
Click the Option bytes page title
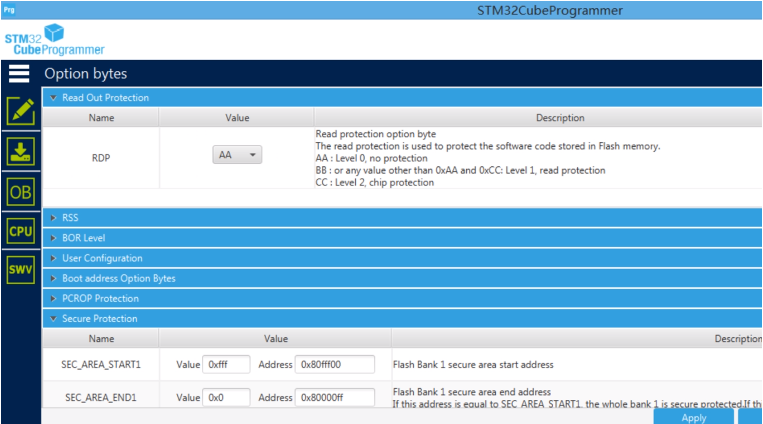click(86, 74)
